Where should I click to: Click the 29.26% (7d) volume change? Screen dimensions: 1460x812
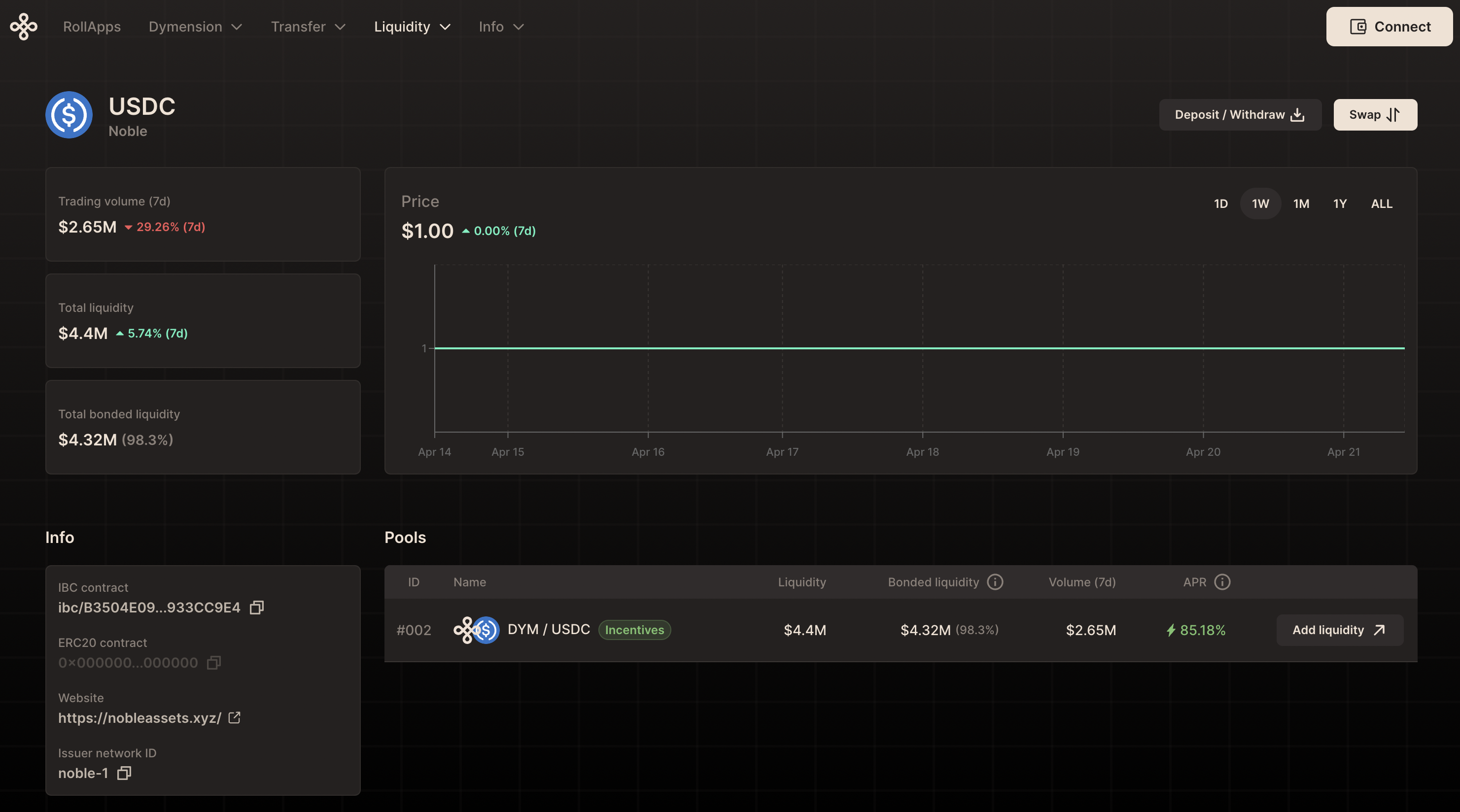[165, 227]
